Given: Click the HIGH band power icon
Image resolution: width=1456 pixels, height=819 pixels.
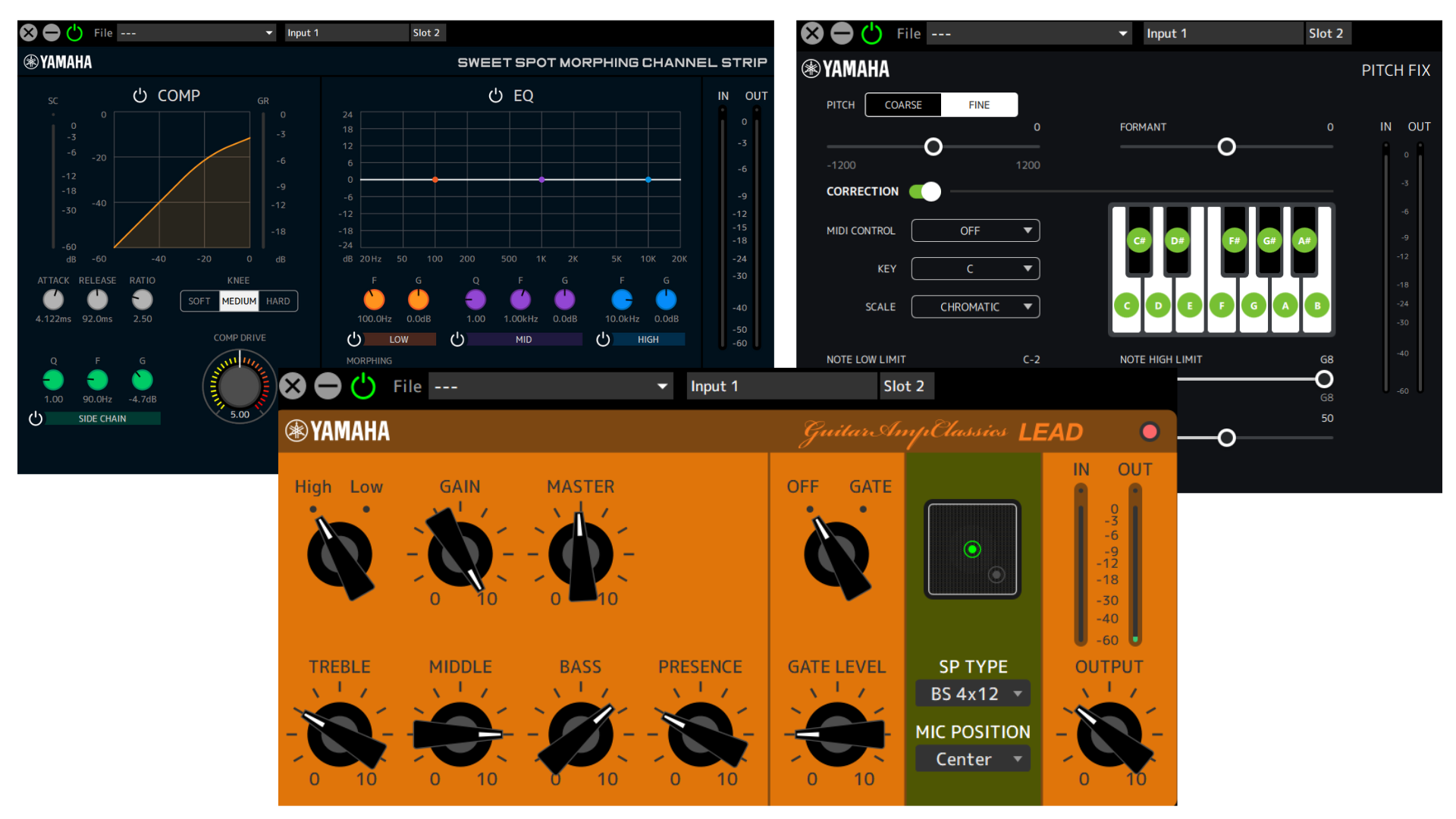Looking at the screenshot, I should pos(603,339).
